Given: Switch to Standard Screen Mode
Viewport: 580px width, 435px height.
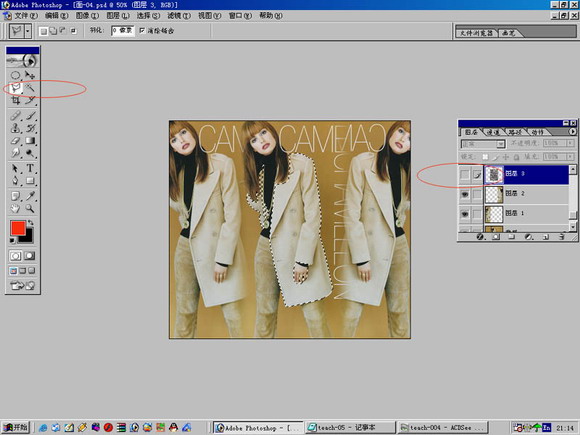Looking at the screenshot, I should 13,271.
